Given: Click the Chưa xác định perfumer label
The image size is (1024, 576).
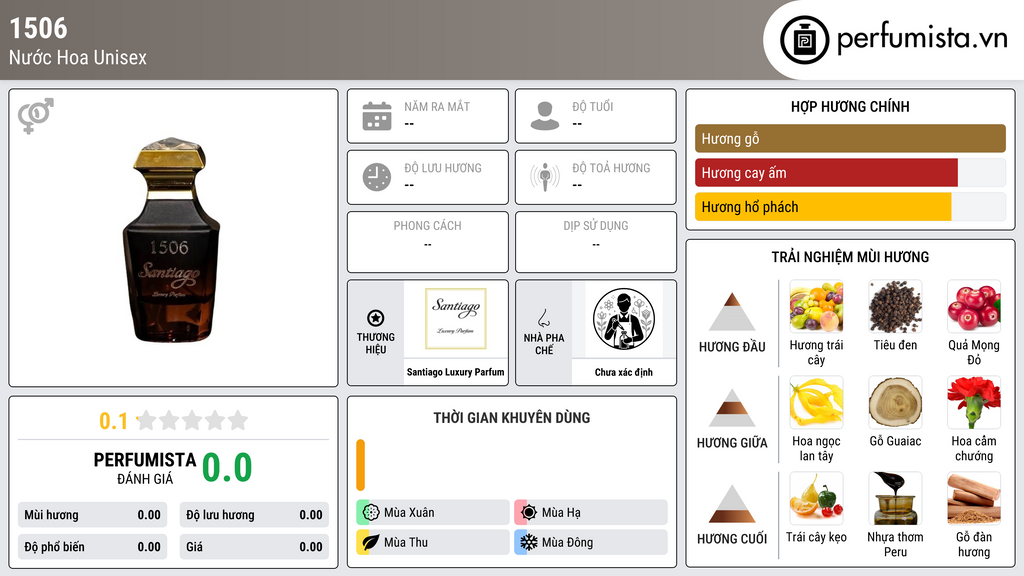Looking at the screenshot, I should 624,372.
